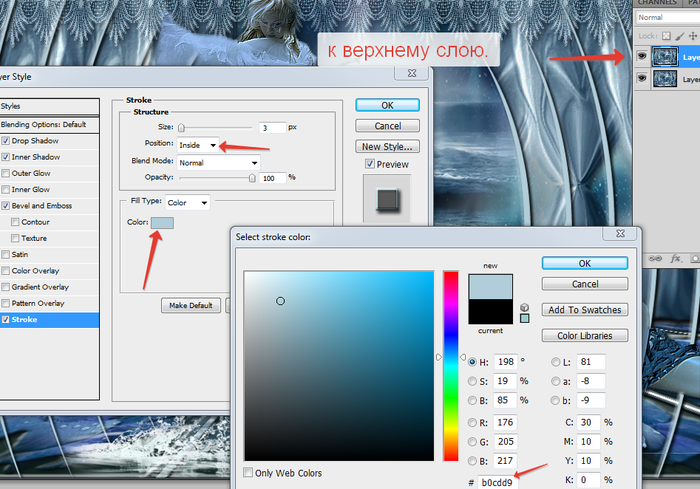Image resolution: width=700 pixels, height=489 pixels.
Task: Click lock image pixels brush icon
Action: point(679,36)
